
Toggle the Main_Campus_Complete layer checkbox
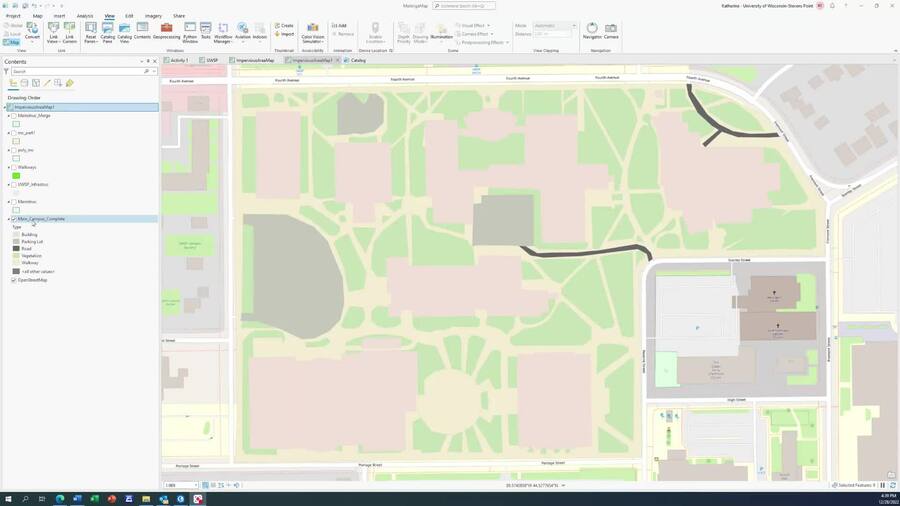pyautogui.click(x=13, y=219)
